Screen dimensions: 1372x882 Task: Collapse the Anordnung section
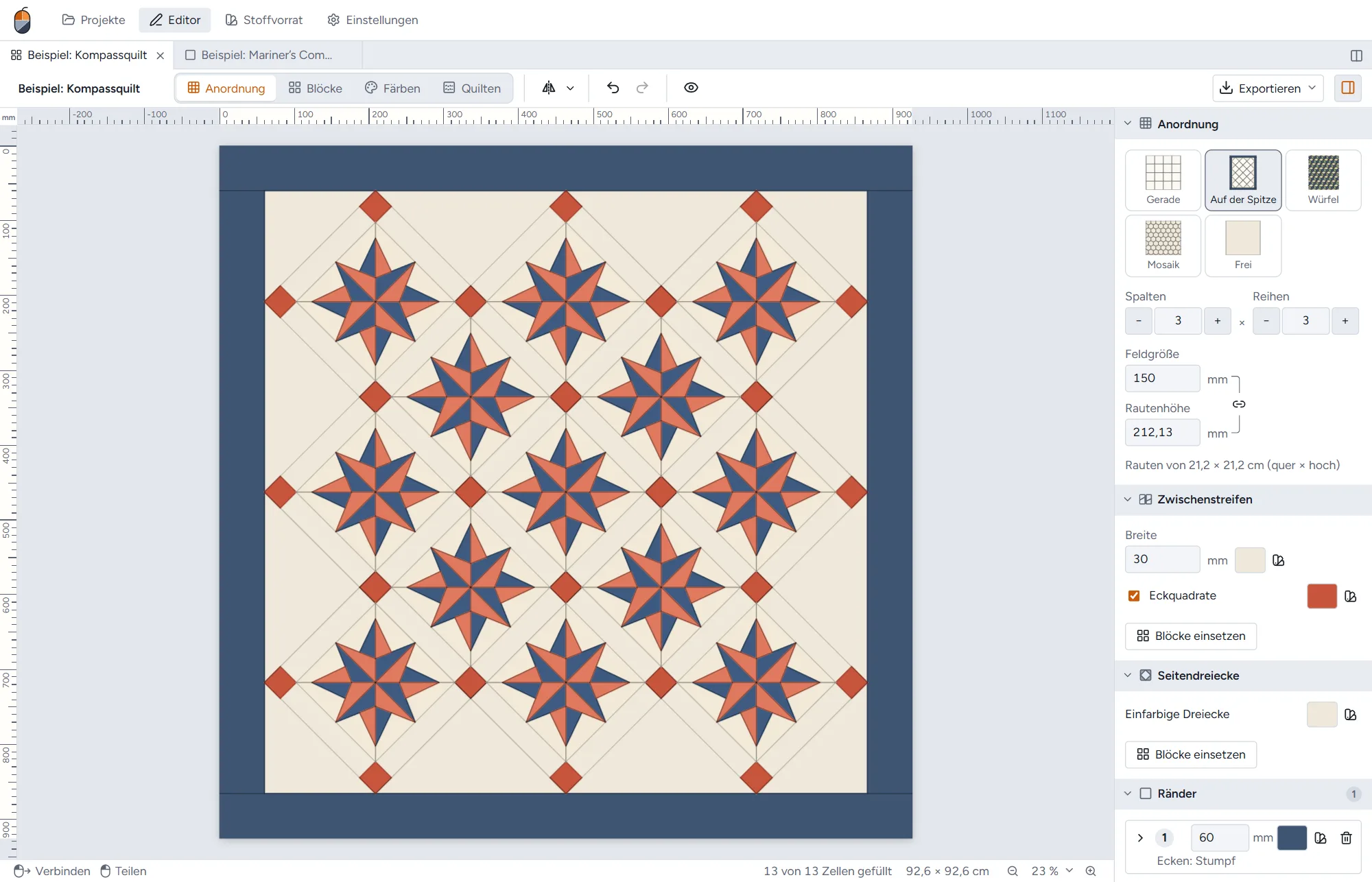pos(1128,123)
